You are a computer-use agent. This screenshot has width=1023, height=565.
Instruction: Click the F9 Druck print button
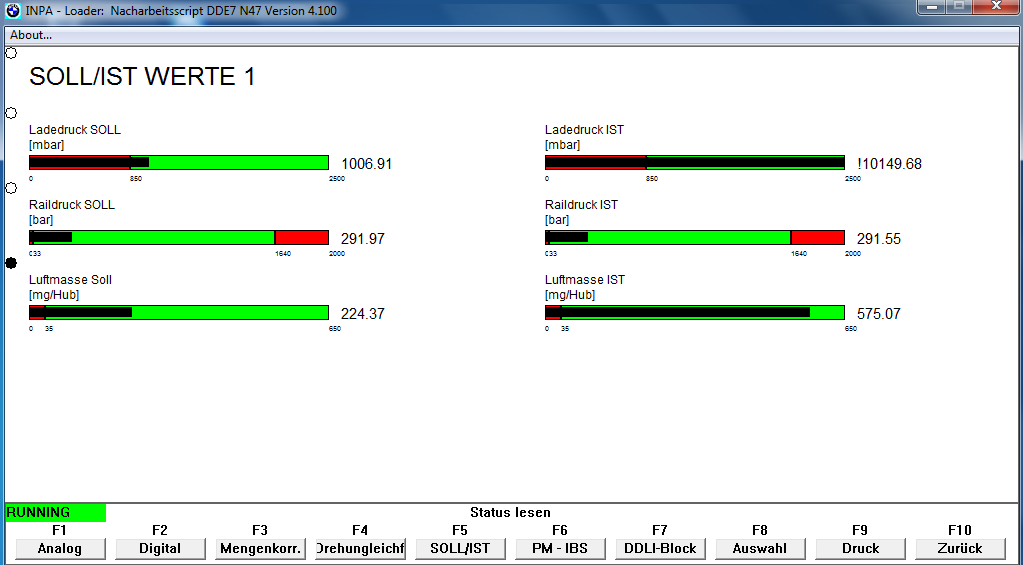(860, 548)
